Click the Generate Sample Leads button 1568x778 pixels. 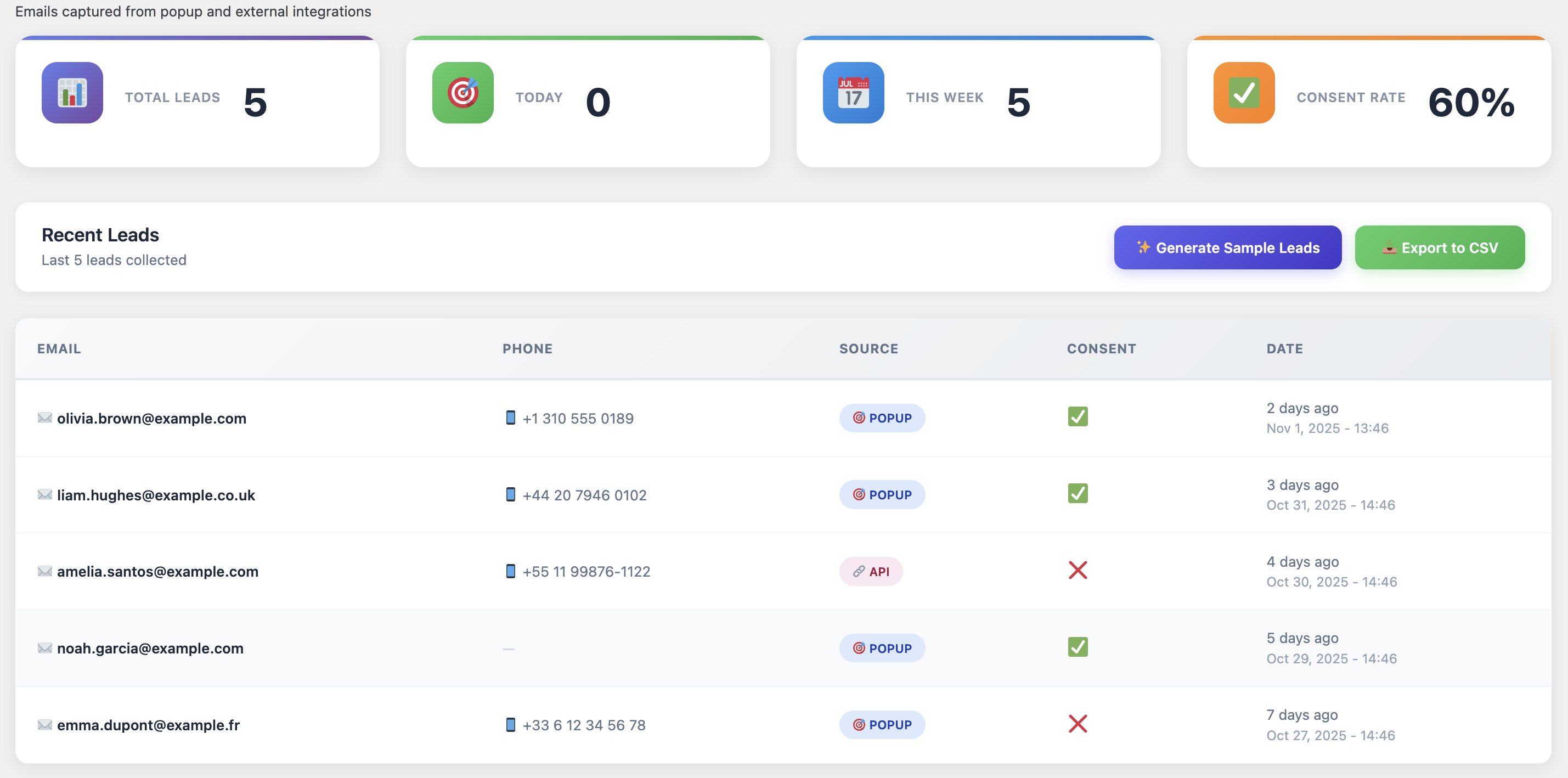(x=1227, y=248)
